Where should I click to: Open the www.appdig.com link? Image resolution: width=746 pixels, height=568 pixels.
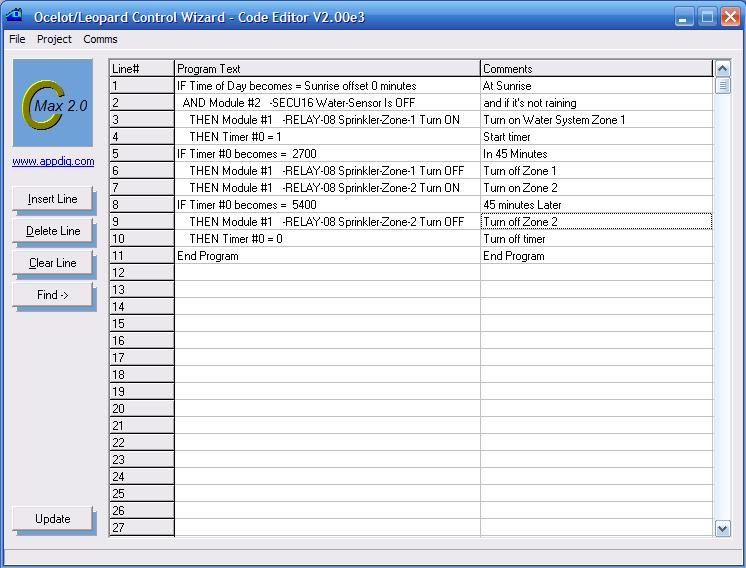click(x=53, y=161)
